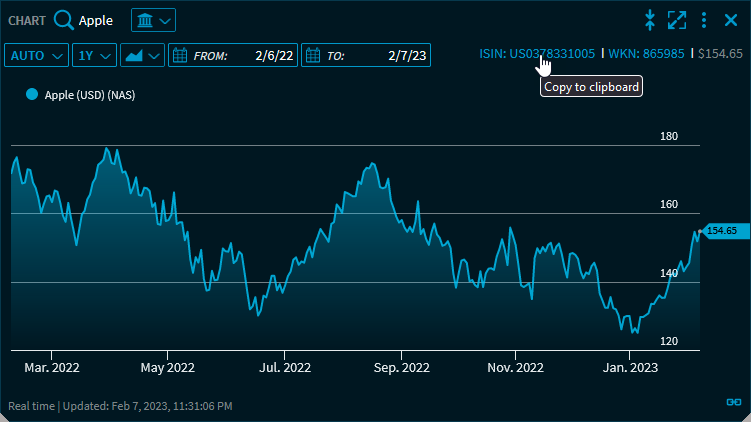Click the FROM date field 2/6/22

click(271, 56)
